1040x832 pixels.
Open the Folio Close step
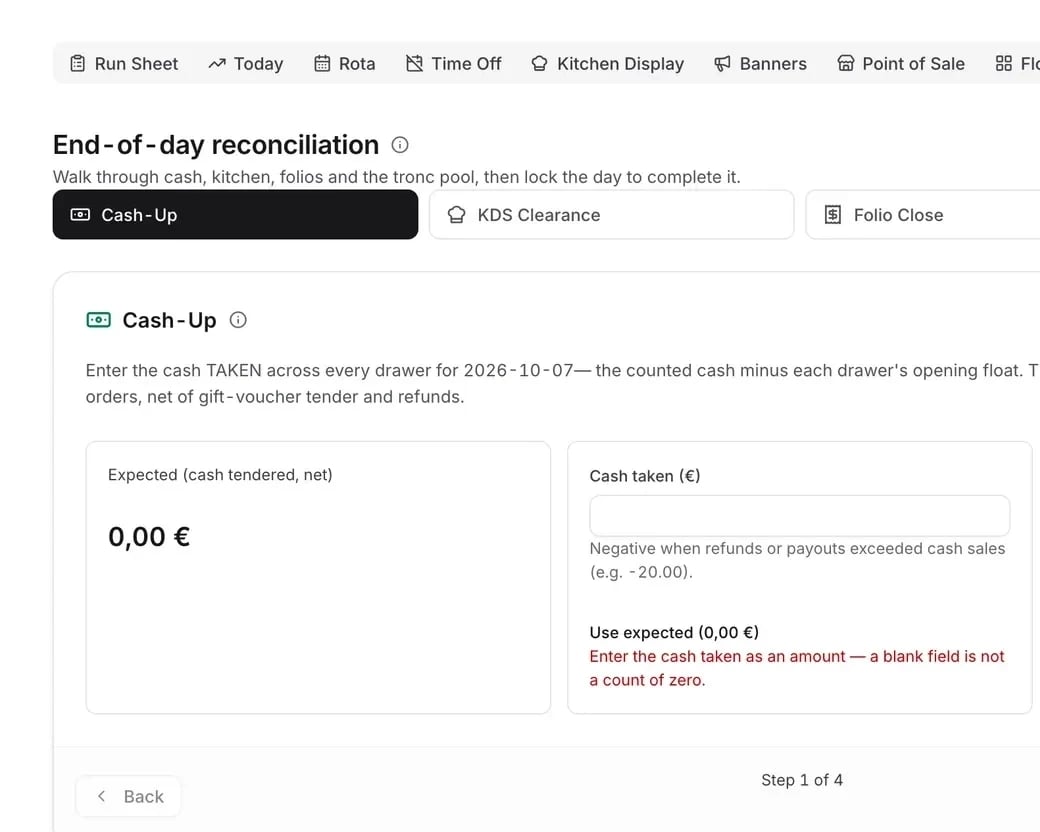(x=923, y=215)
